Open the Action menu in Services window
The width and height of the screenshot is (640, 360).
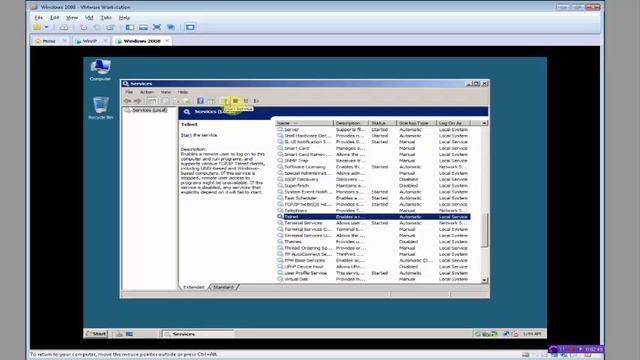click(x=147, y=92)
